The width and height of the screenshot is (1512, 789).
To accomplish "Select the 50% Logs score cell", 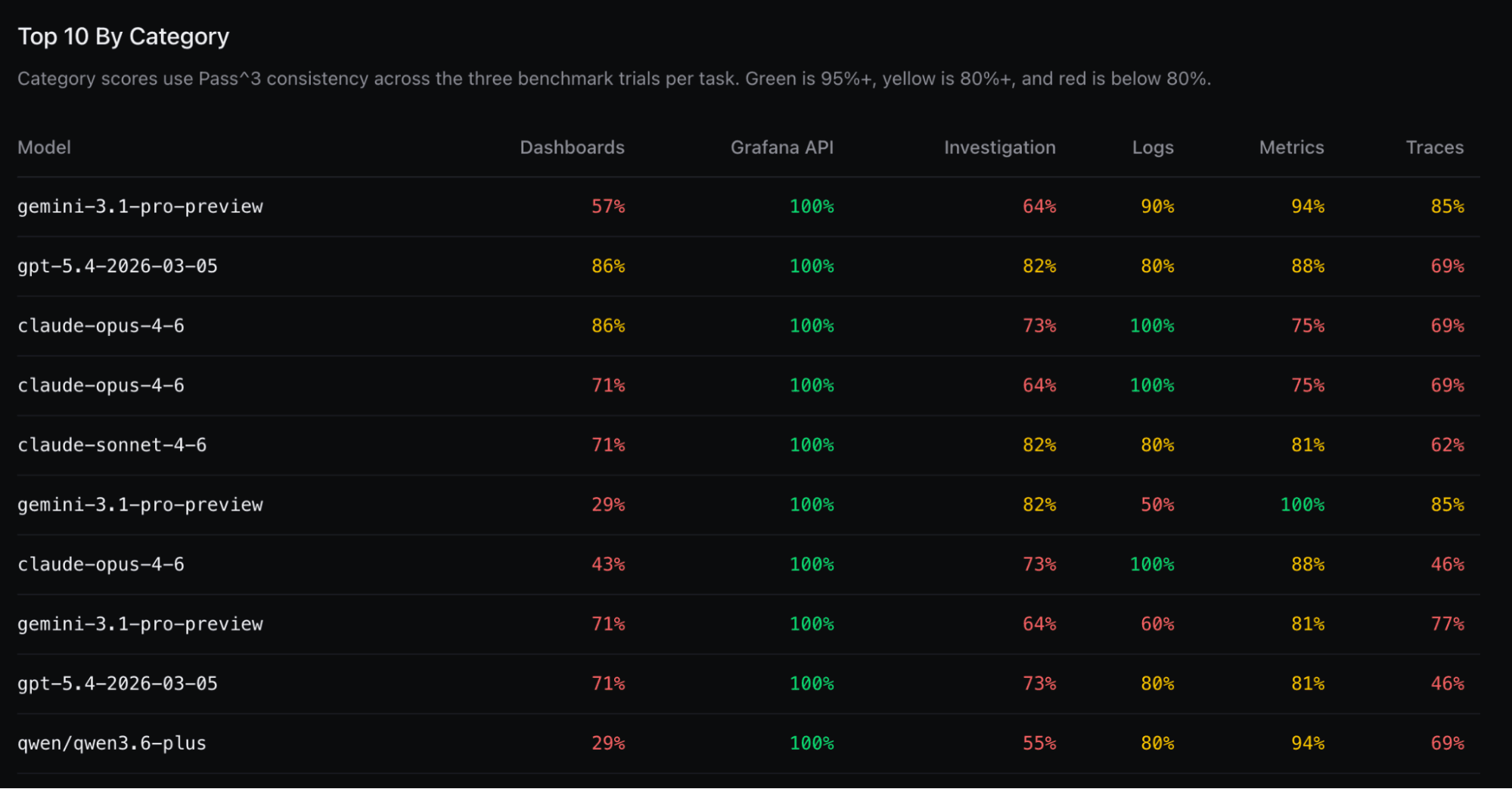I will pos(1157,505).
